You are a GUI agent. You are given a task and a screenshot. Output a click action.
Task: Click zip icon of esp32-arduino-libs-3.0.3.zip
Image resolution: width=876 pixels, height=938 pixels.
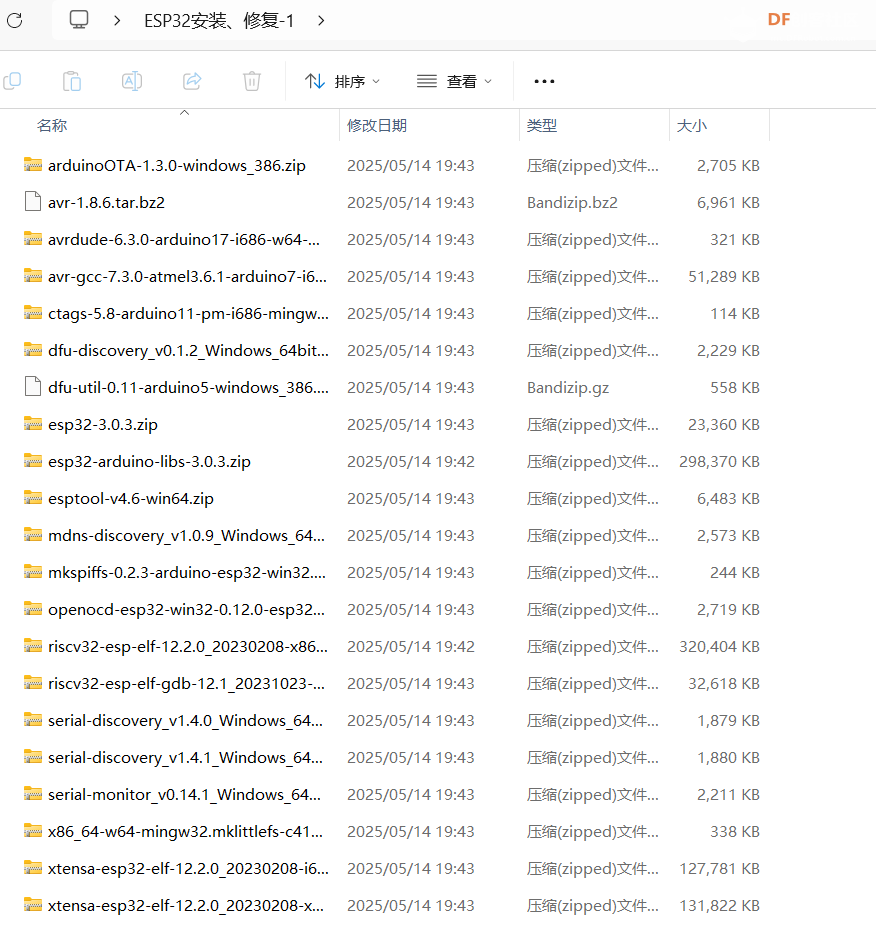pos(33,461)
